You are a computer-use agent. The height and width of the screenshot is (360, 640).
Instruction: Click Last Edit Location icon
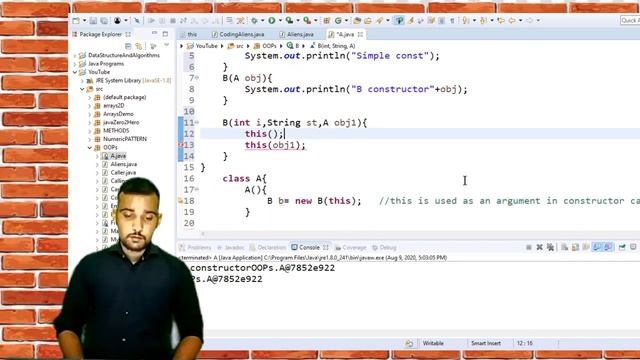[x=501, y=20]
